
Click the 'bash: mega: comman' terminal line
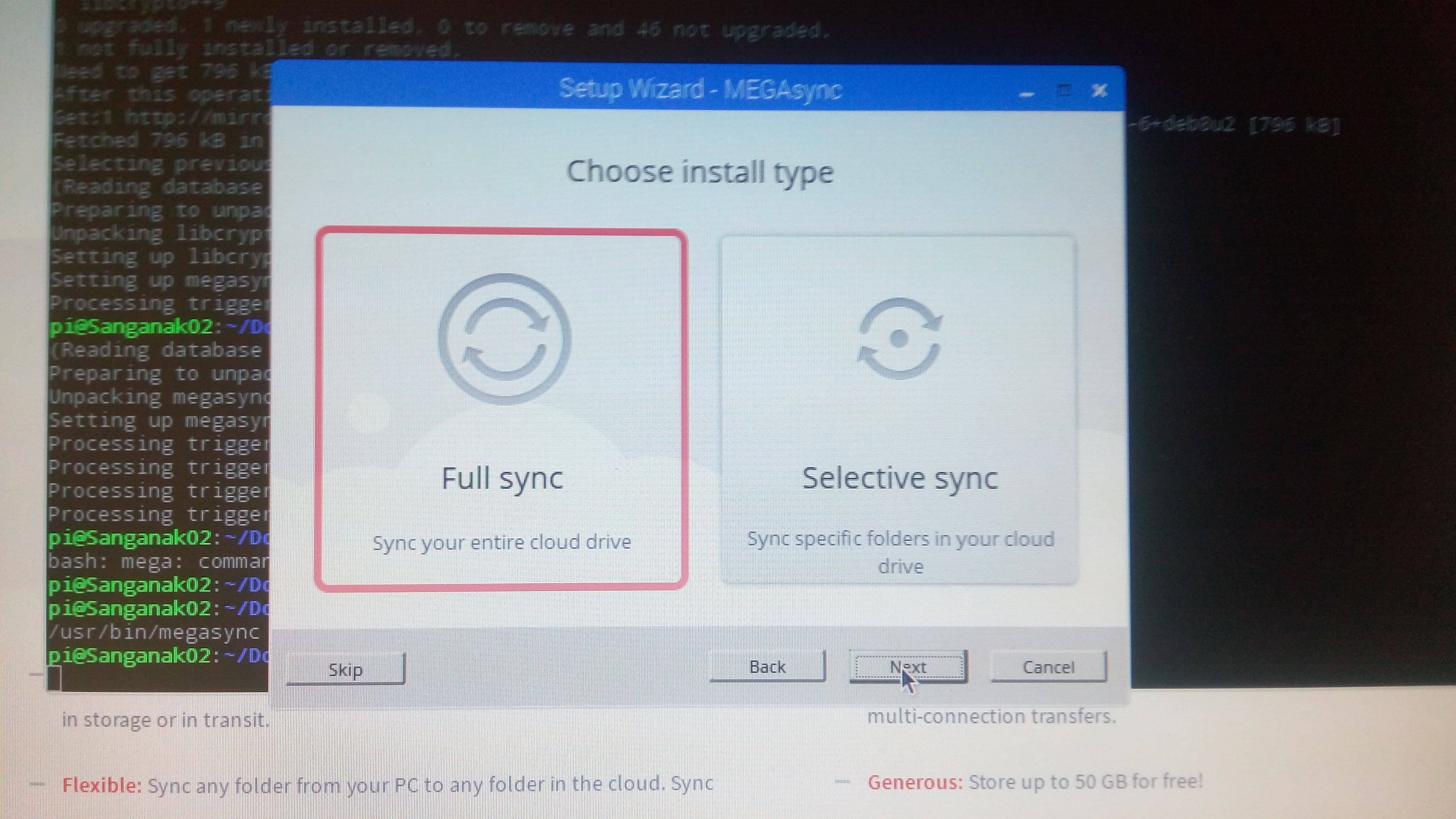(159, 562)
